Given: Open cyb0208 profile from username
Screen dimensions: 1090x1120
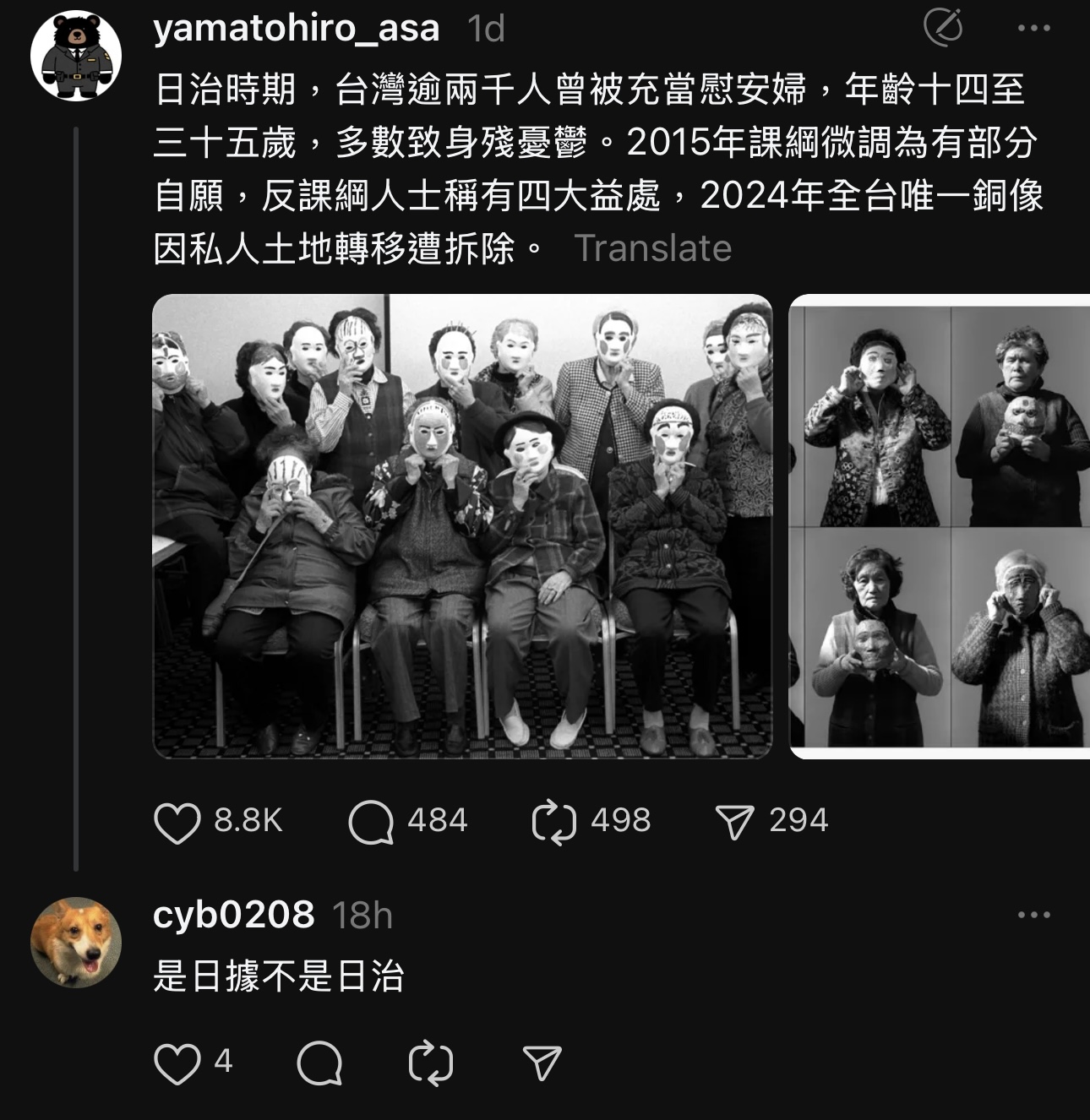Looking at the screenshot, I should pyautogui.click(x=234, y=915).
